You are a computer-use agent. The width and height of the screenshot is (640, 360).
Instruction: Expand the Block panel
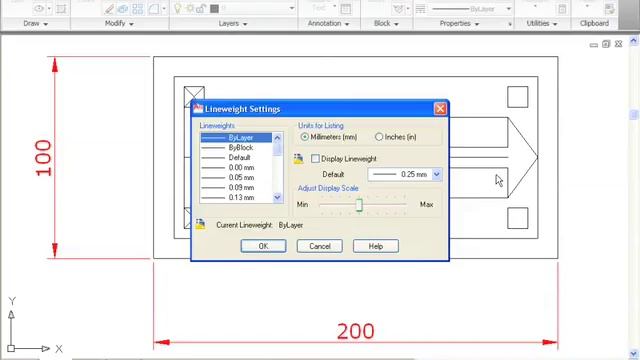pyautogui.click(x=386, y=24)
